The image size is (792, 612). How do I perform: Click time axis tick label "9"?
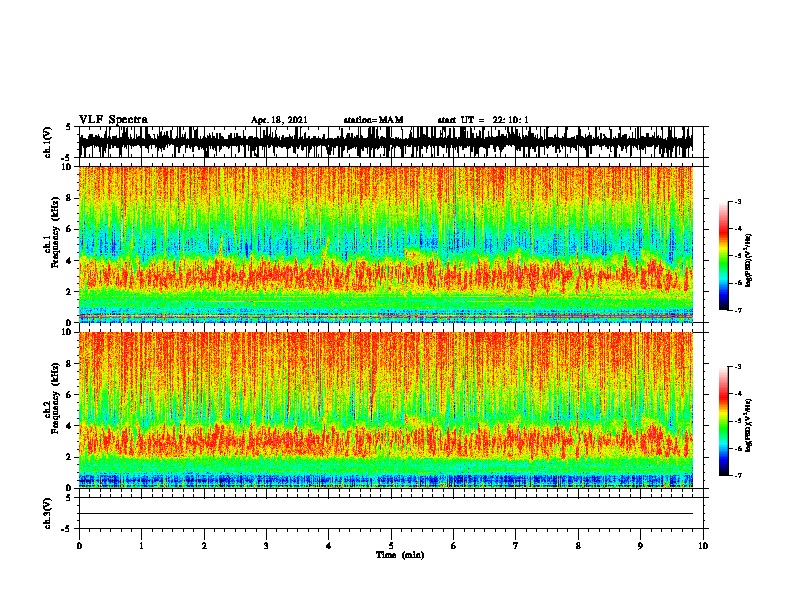[640, 546]
